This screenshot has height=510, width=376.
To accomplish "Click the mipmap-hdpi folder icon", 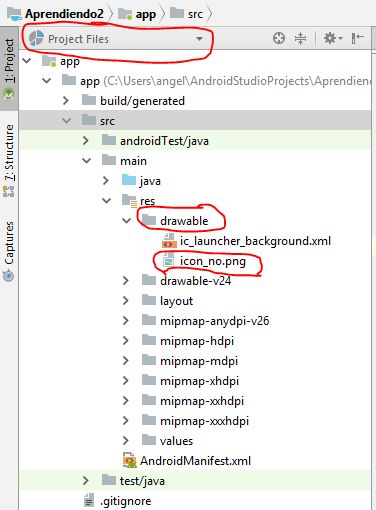I will (149, 340).
